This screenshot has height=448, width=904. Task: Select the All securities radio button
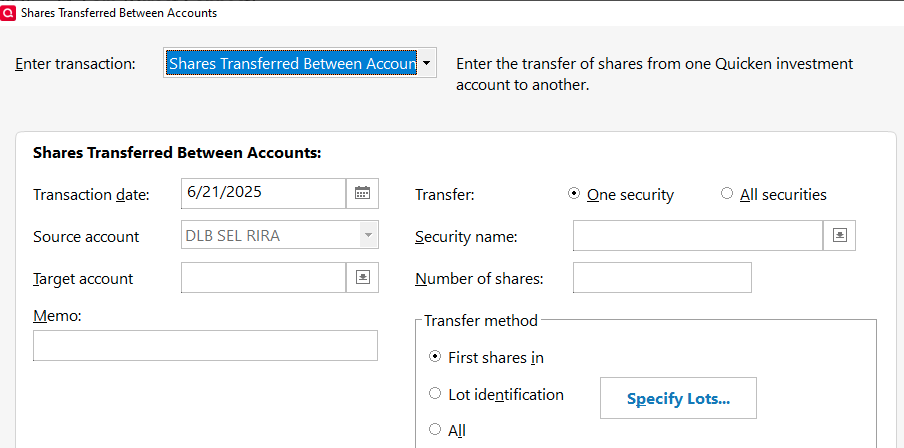(x=727, y=194)
